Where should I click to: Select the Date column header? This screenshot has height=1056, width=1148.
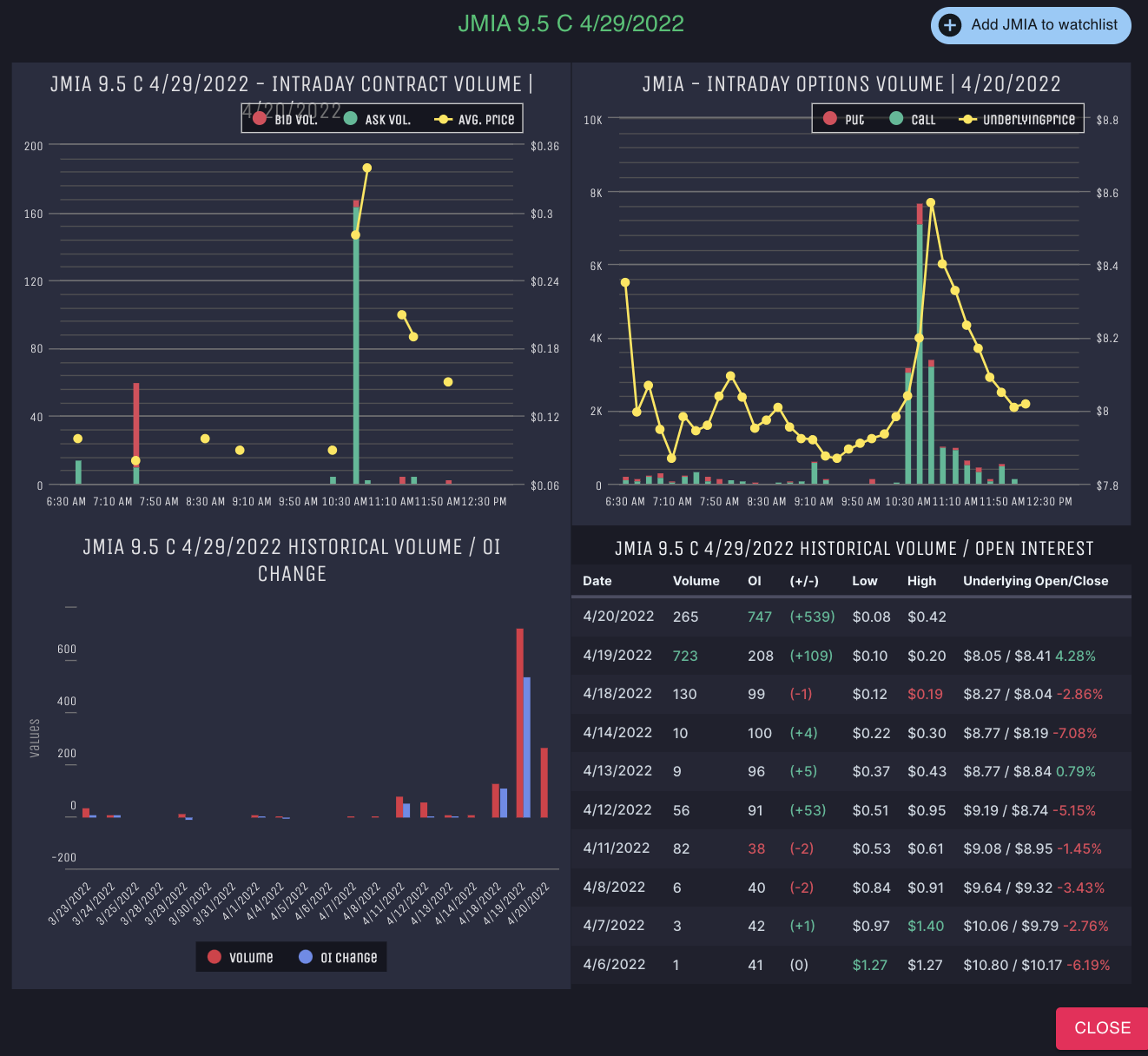597,581
